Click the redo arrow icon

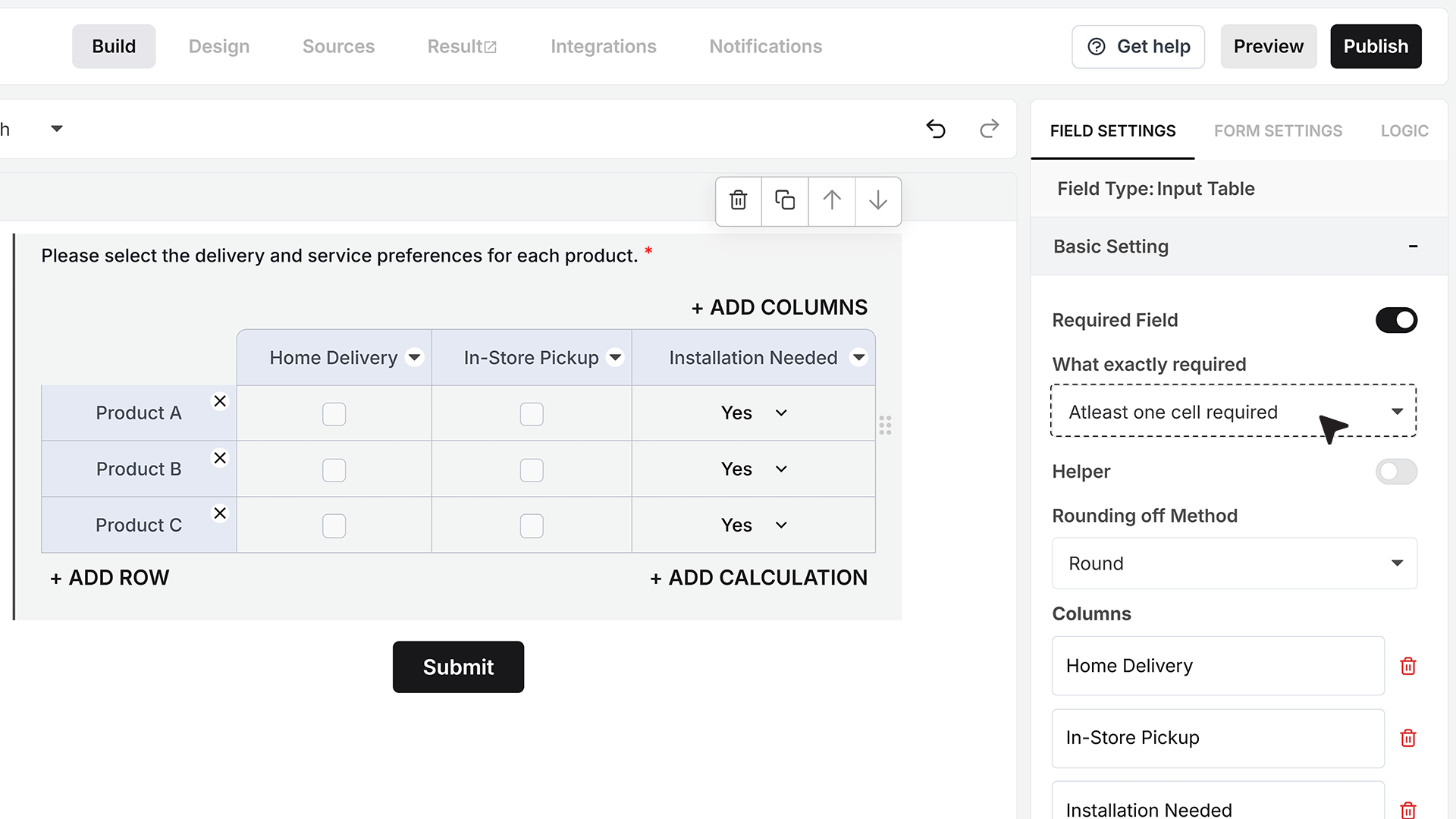point(989,129)
